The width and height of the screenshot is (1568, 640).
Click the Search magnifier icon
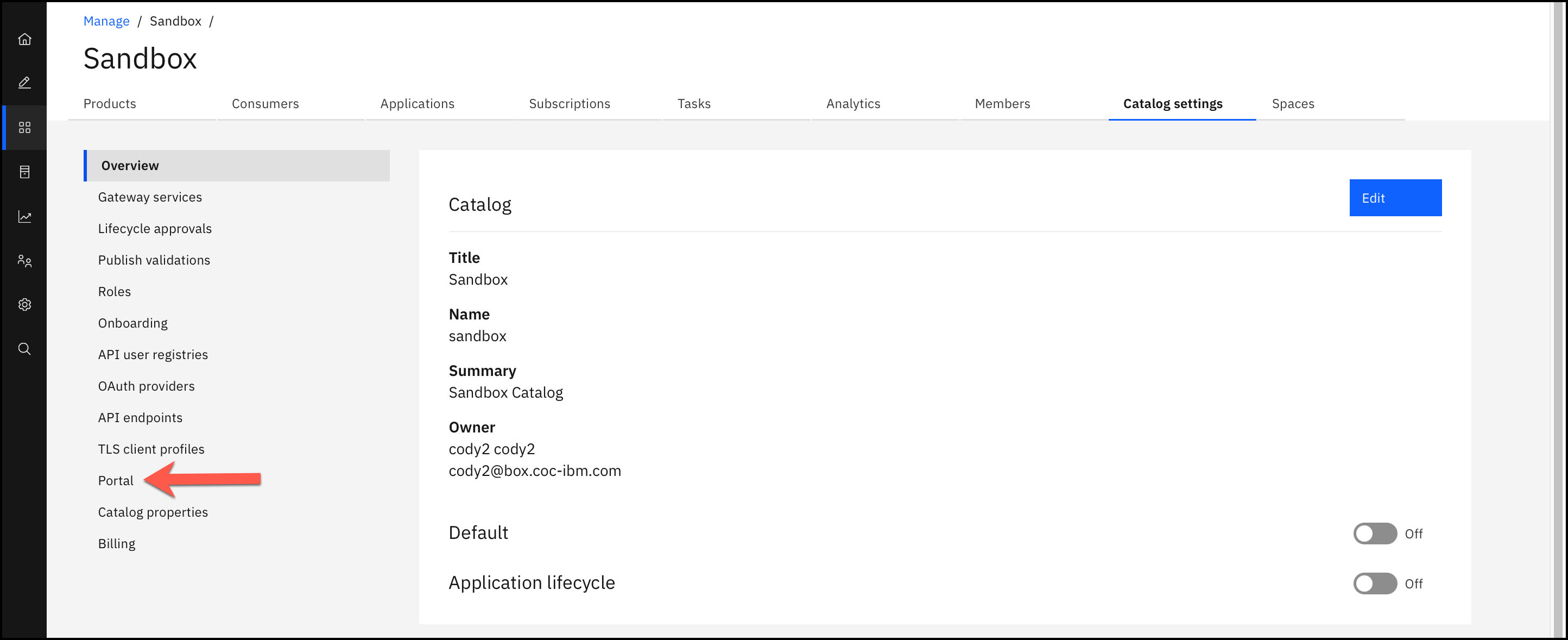click(x=24, y=349)
